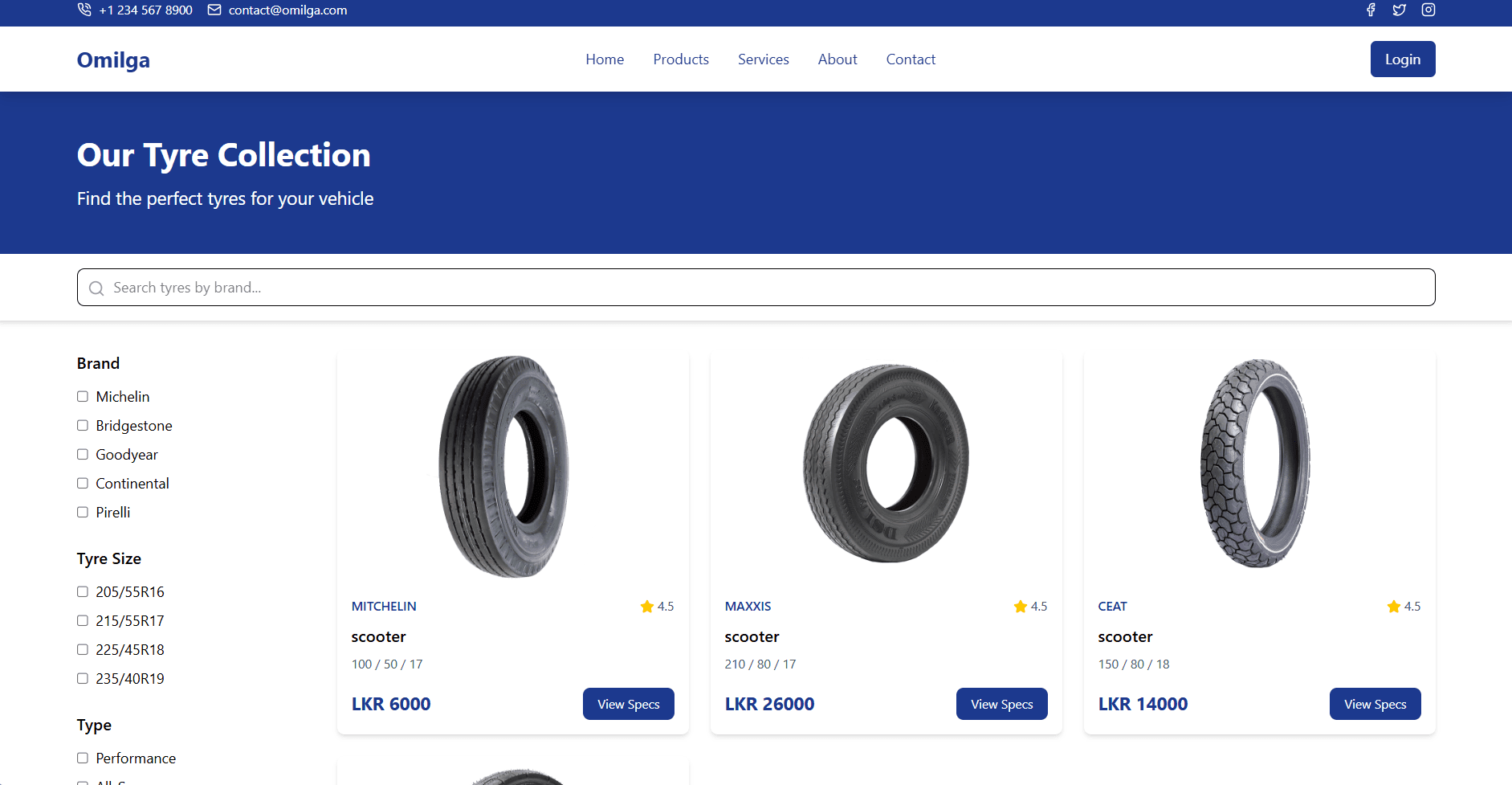This screenshot has height=785, width=1512.
Task: Click the MITCHELIN brand label
Action: (x=384, y=607)
